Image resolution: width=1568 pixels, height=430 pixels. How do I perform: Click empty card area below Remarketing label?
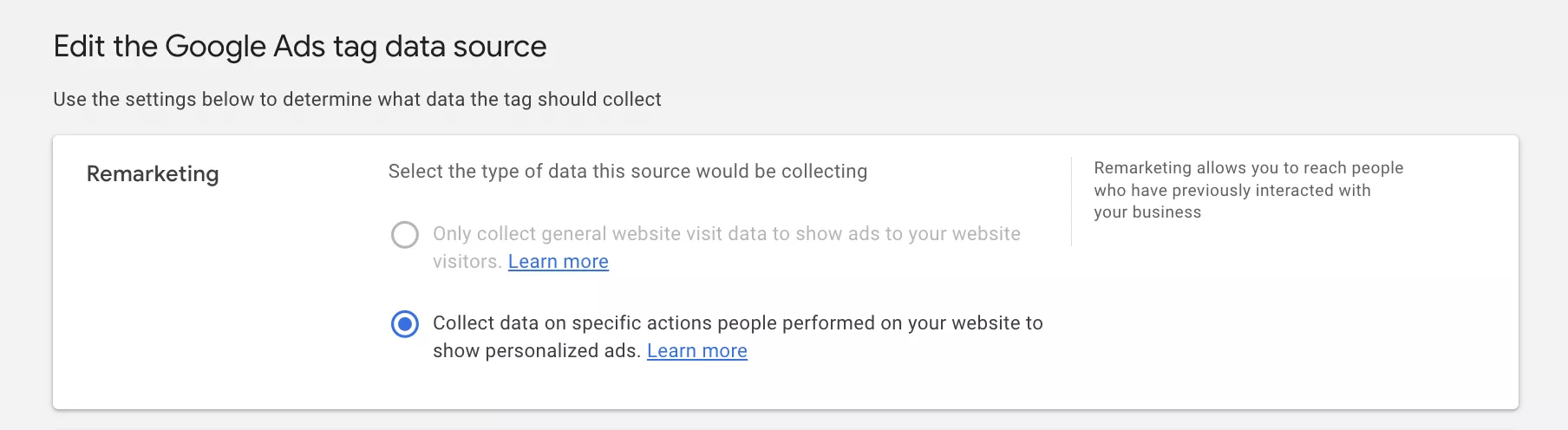(173, 303)
